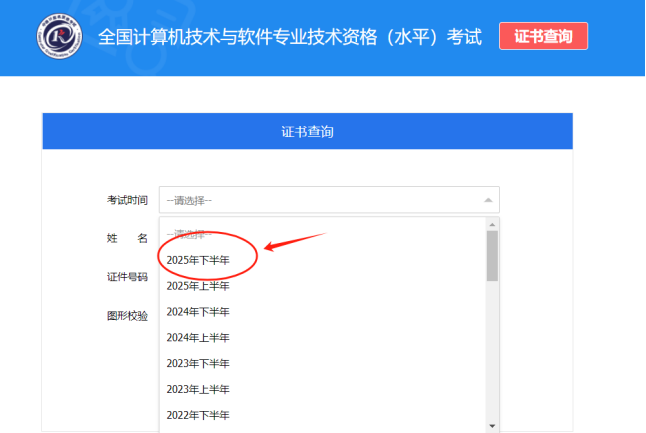Collapse the 考试时间 dropdown via its arrow
Screen dimensions: 646x433
coord(488,200)
